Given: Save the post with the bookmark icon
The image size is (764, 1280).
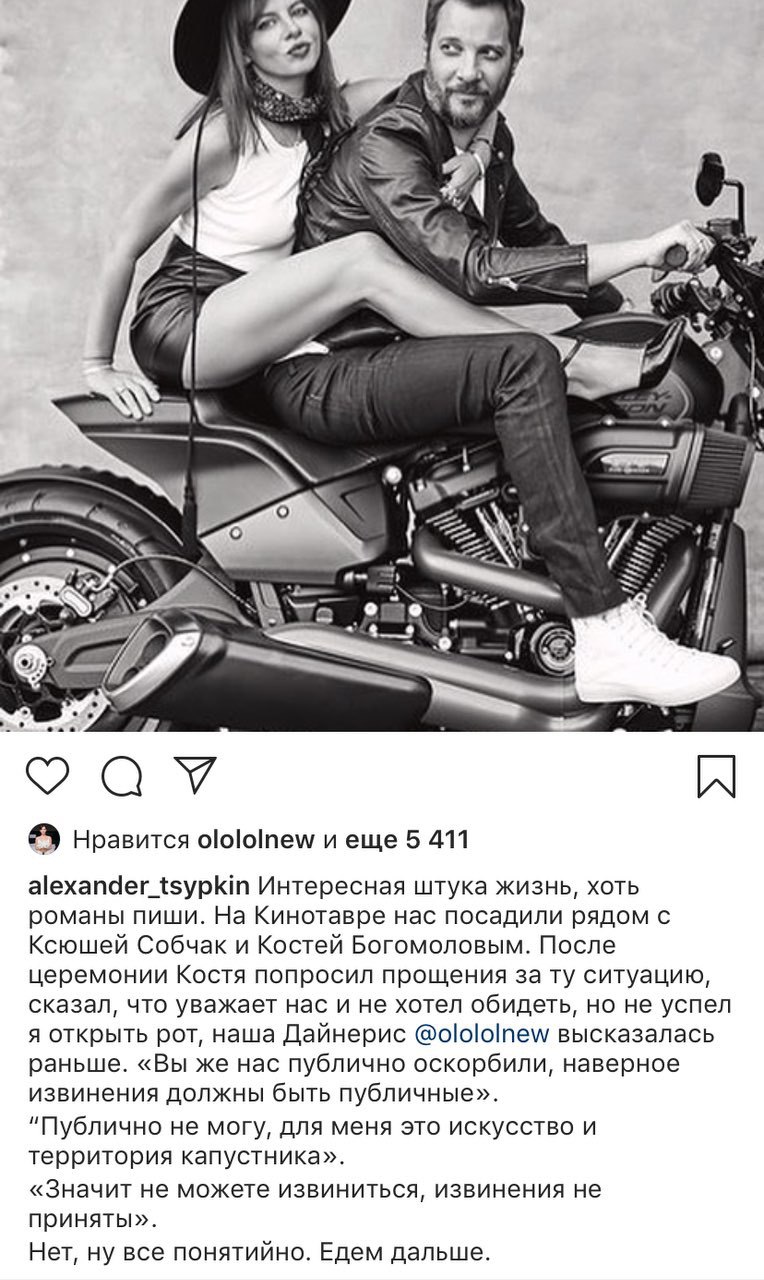Looking at the screenshot, I should click(716, 776).
